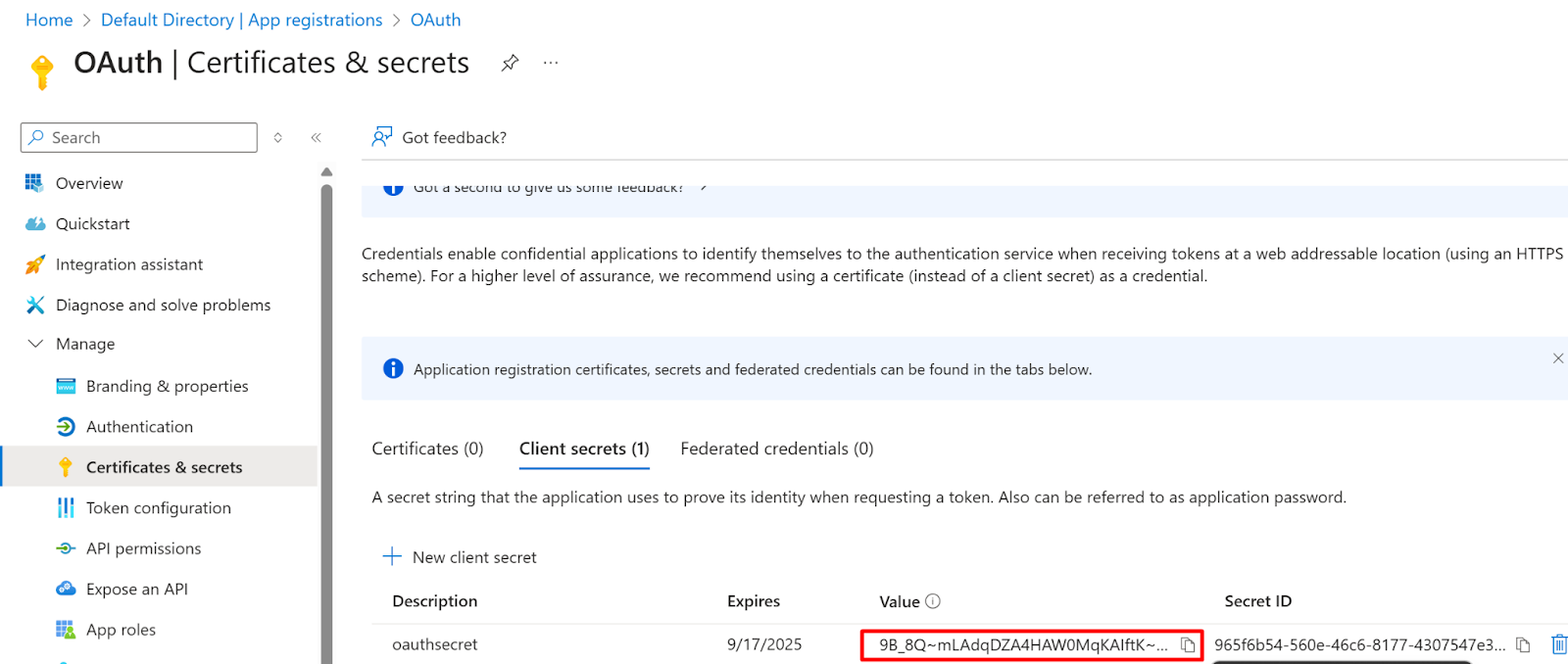Image resolution: width=1568 pixels, height=664 pixels.
Task: Copy the Secret ID to clipboard
Action: [1523, 644]
